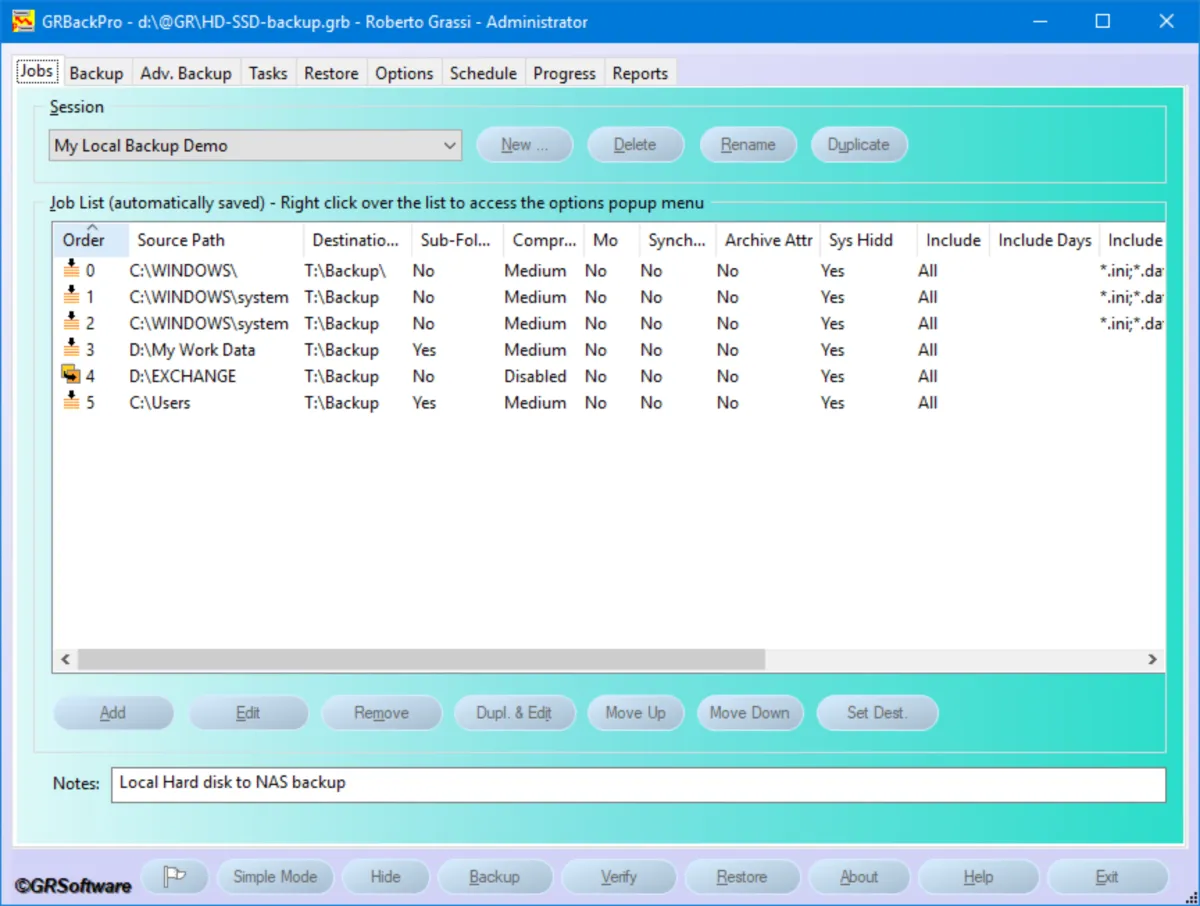The width and height of the screenshot is (1200, 906).
Task: Click the Move Up button
Action: click(x=635, y=713)
